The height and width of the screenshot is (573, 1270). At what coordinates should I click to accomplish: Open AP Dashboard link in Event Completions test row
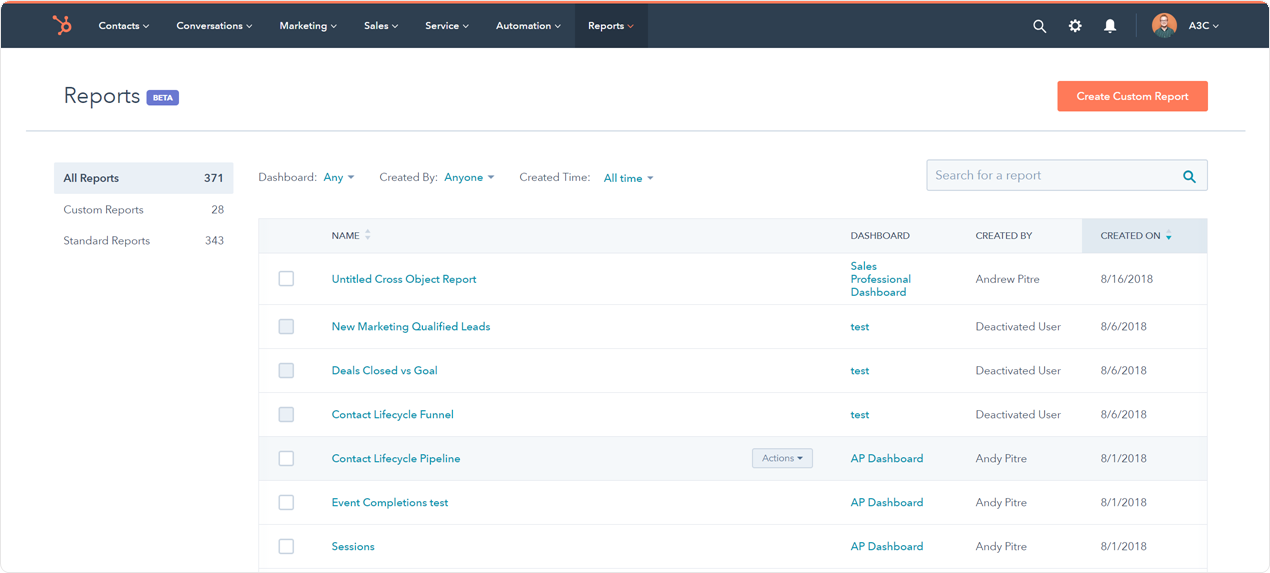[887, 503]
